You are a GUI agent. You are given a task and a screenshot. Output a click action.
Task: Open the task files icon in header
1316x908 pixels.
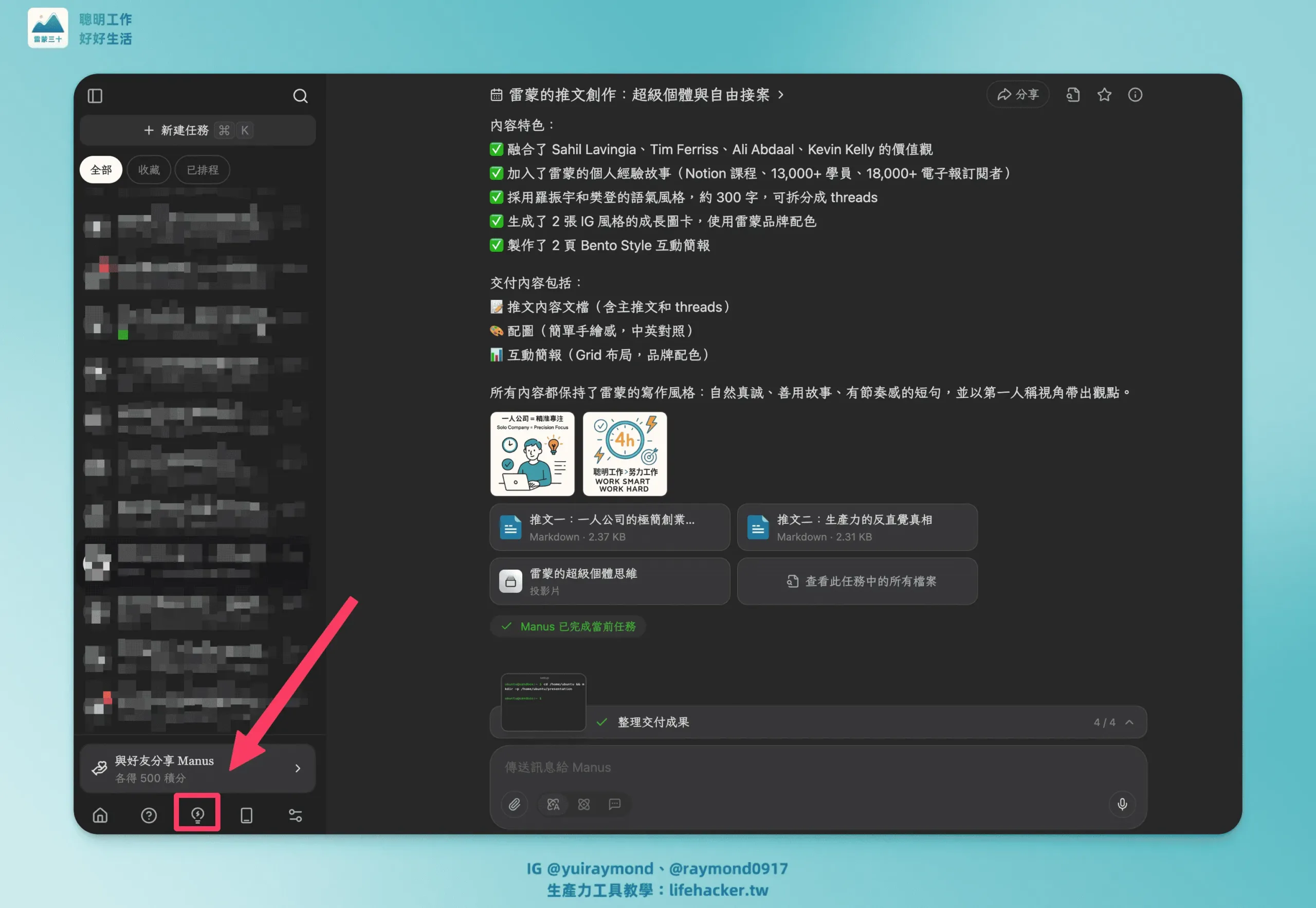pos(1073,95)
